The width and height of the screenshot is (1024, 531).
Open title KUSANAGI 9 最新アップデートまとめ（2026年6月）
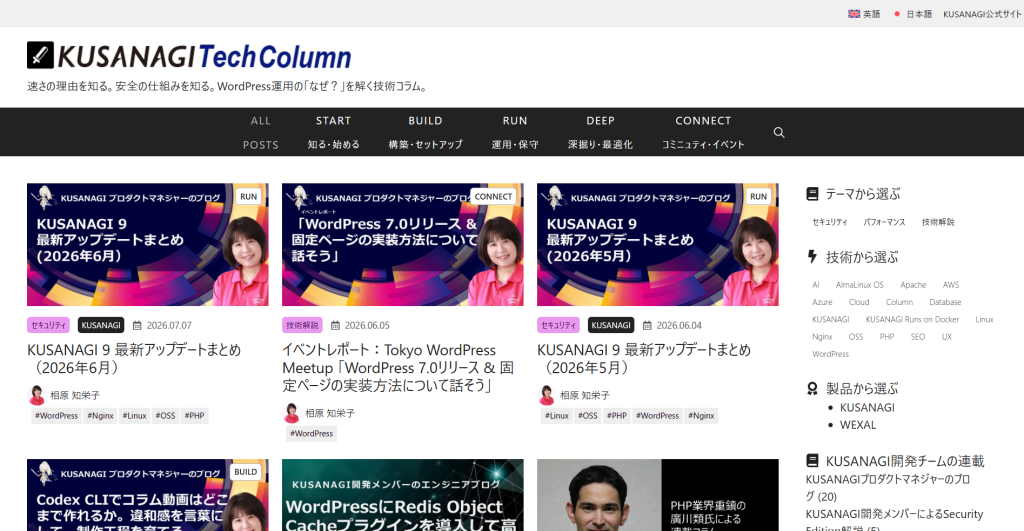pyautogui.click(x=134, y=359)
